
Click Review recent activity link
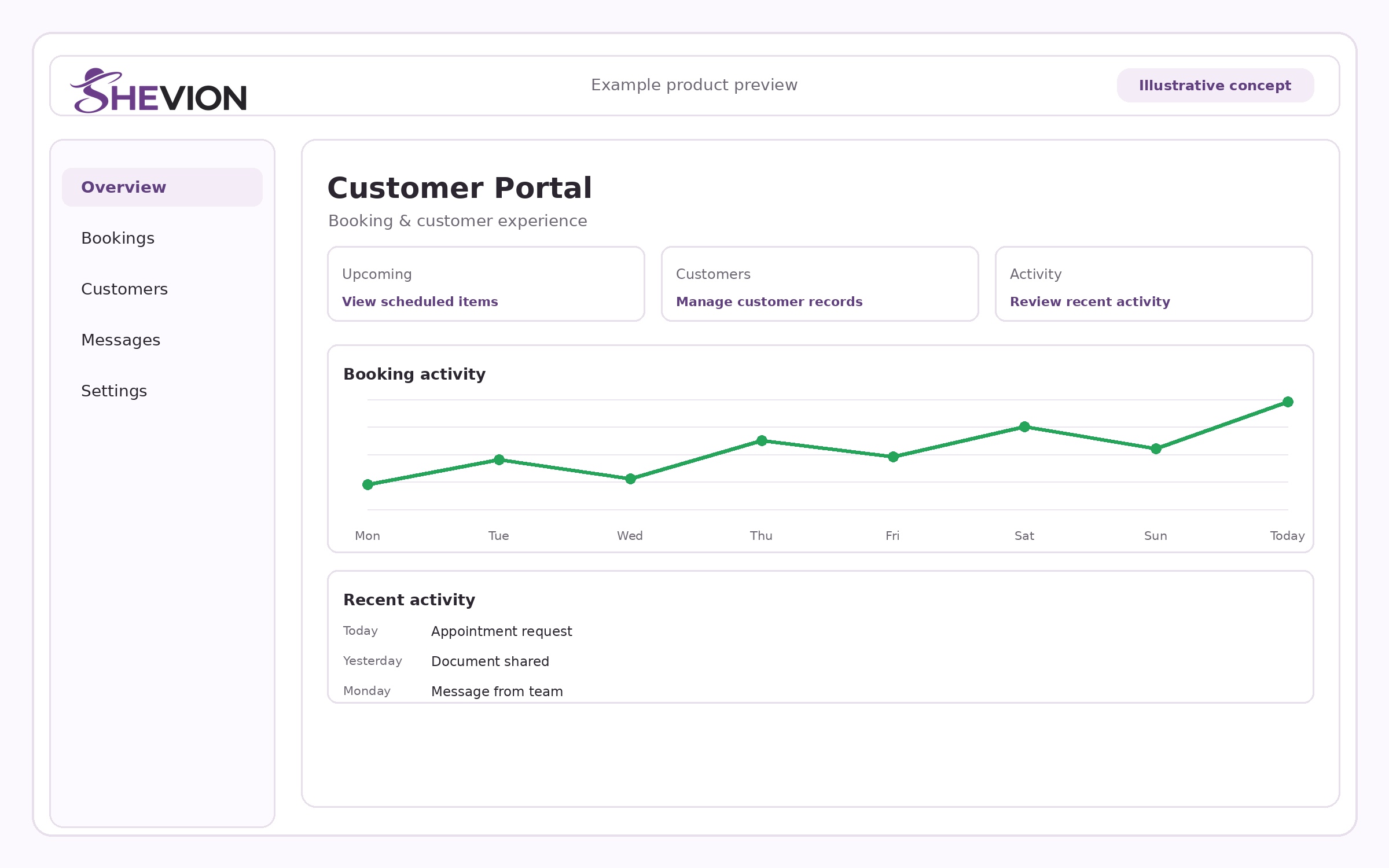1090,301
